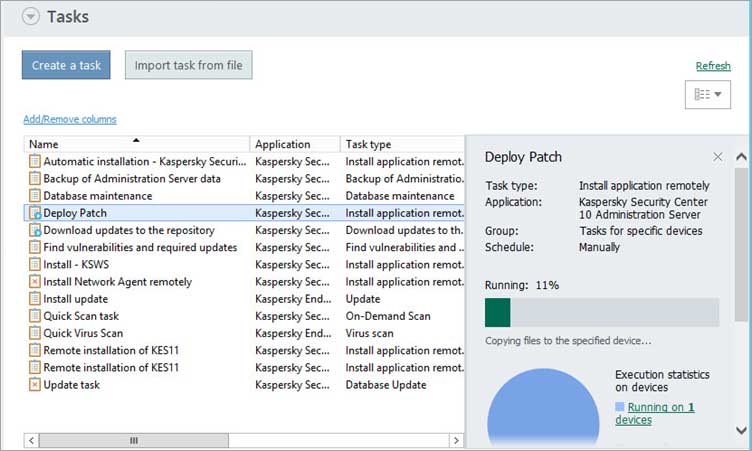Click details panel scrollbar up arrow
752x451 pixels.
coord(741,156)
